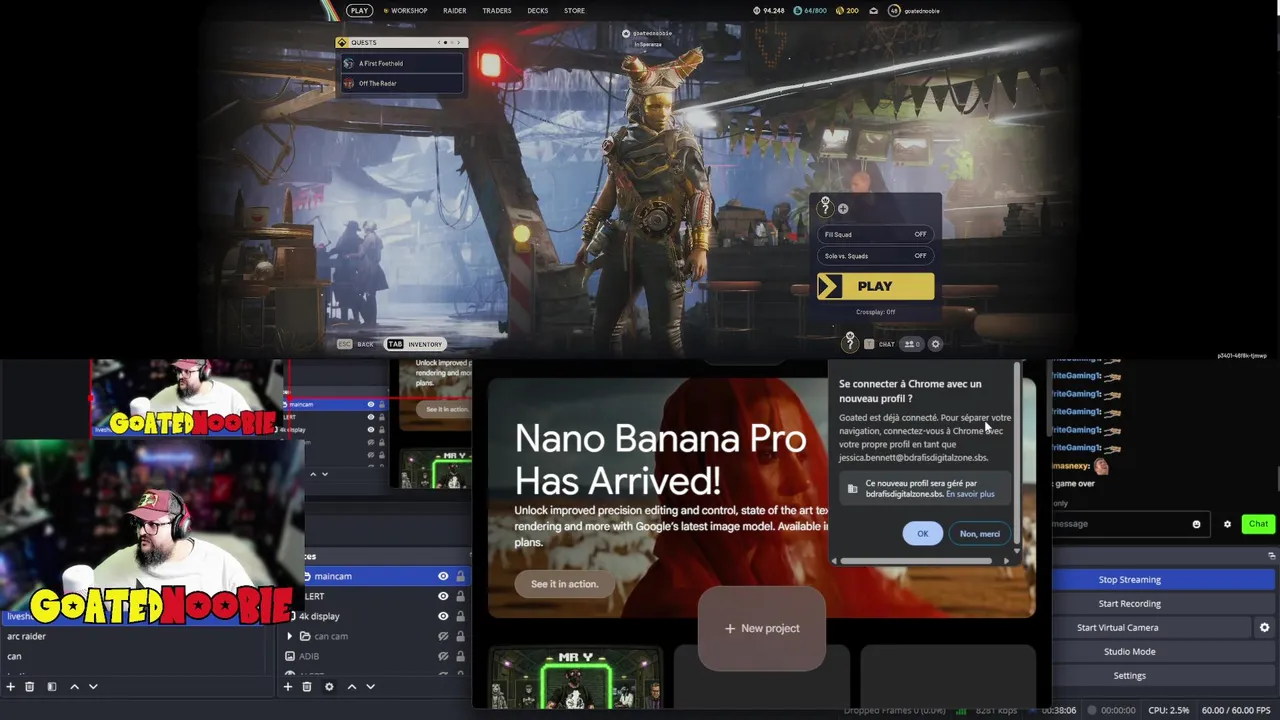Viewport: 1280px width, 720px height.
Task: Open the PLAY tab in game menu
Action: click(360, 11)
